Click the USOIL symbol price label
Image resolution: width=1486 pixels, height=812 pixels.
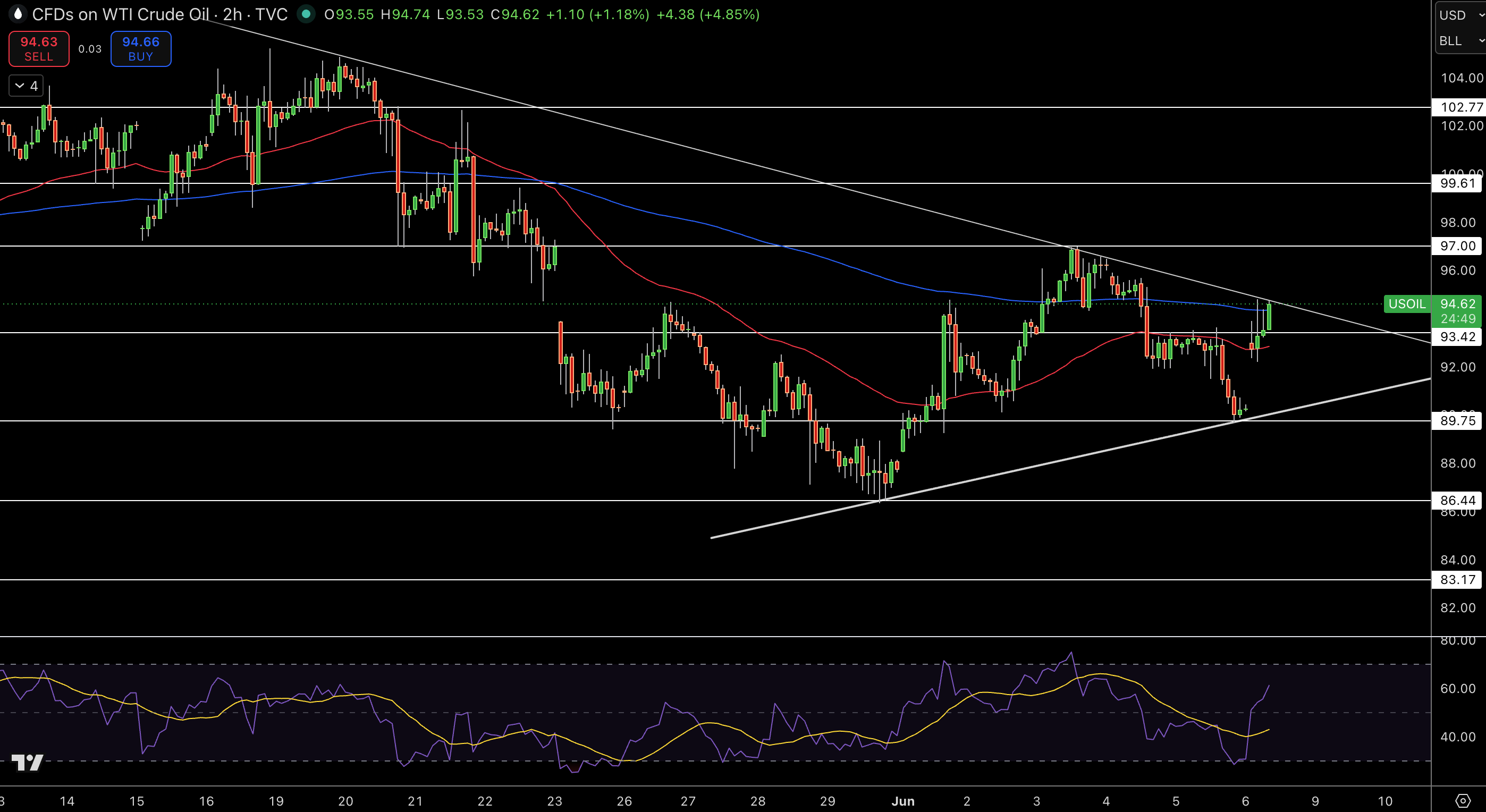[1407, 304]
